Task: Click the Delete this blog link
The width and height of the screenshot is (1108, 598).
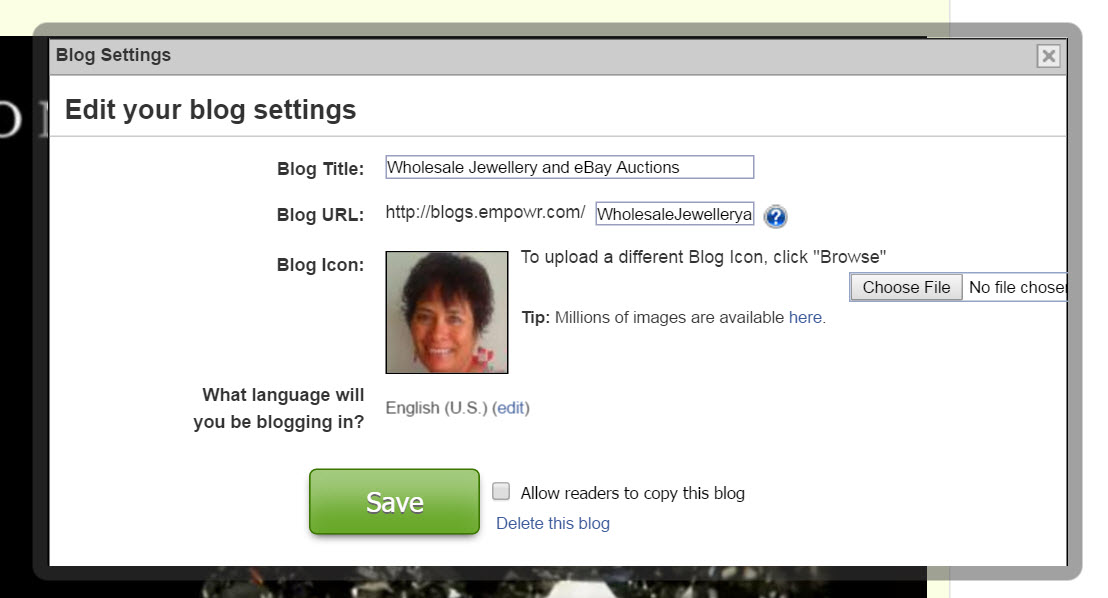Action: tap(553, 523)
